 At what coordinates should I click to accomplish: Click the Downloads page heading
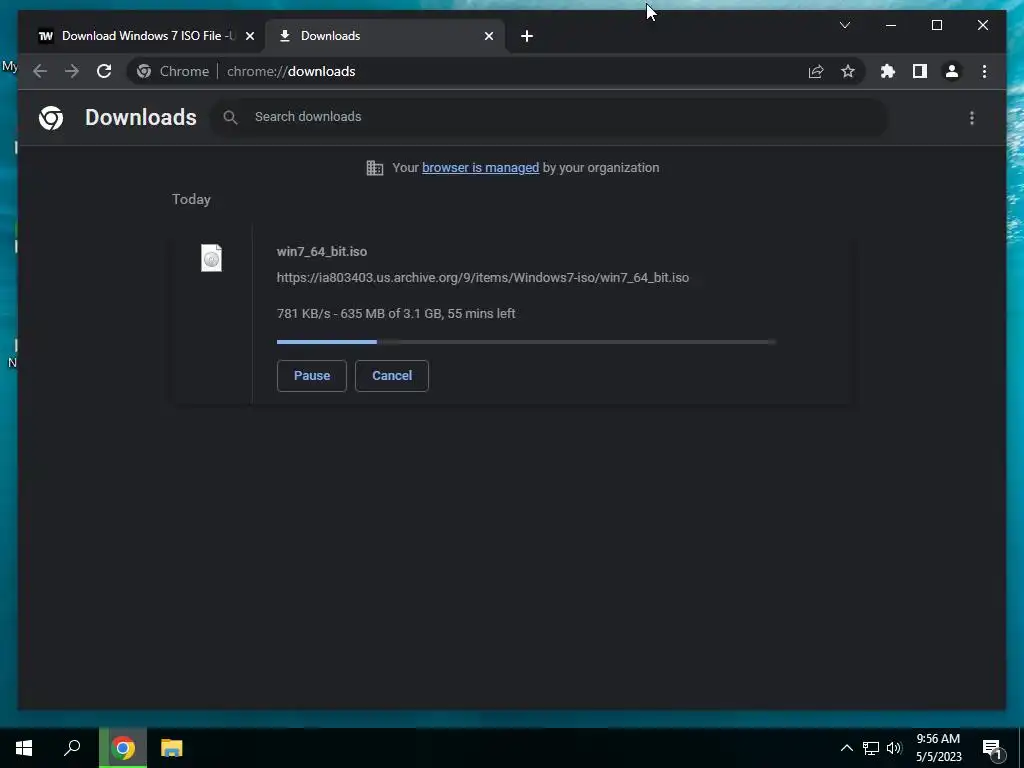click(140, 118)
